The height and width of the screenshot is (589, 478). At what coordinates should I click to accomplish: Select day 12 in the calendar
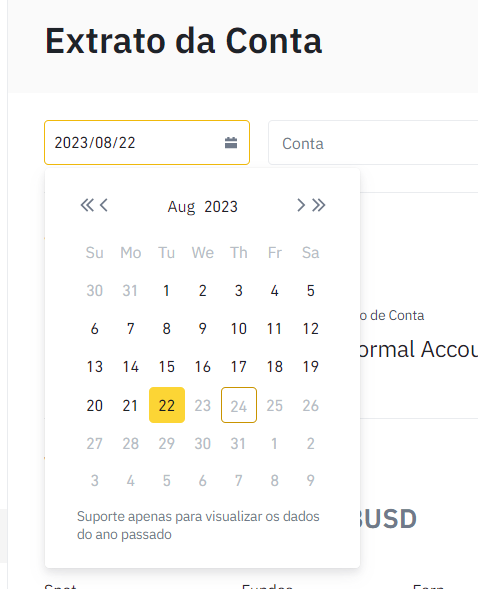point(311,329)
